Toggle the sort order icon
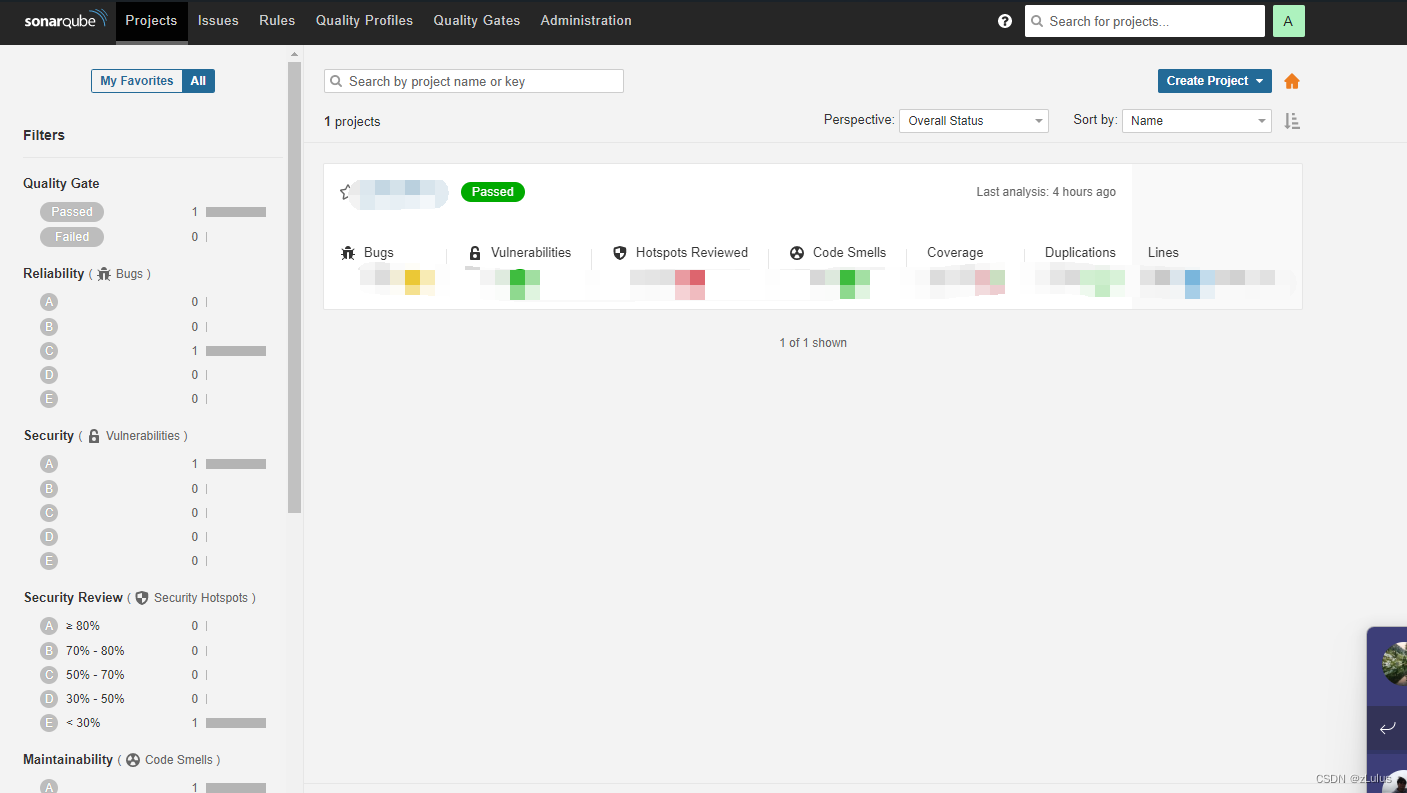Screen dimensions: 1407x793 tap(1292, 121)
